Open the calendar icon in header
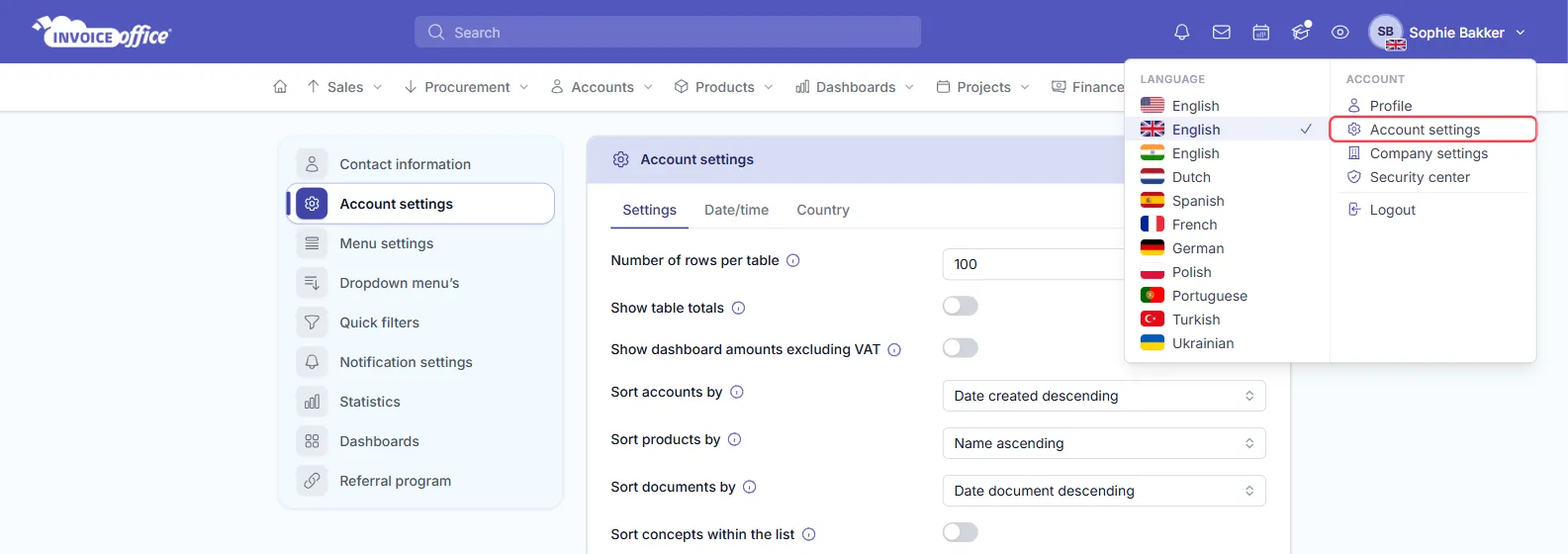Viewport: 1568px width, 554px height. [x=1260, y=33]
